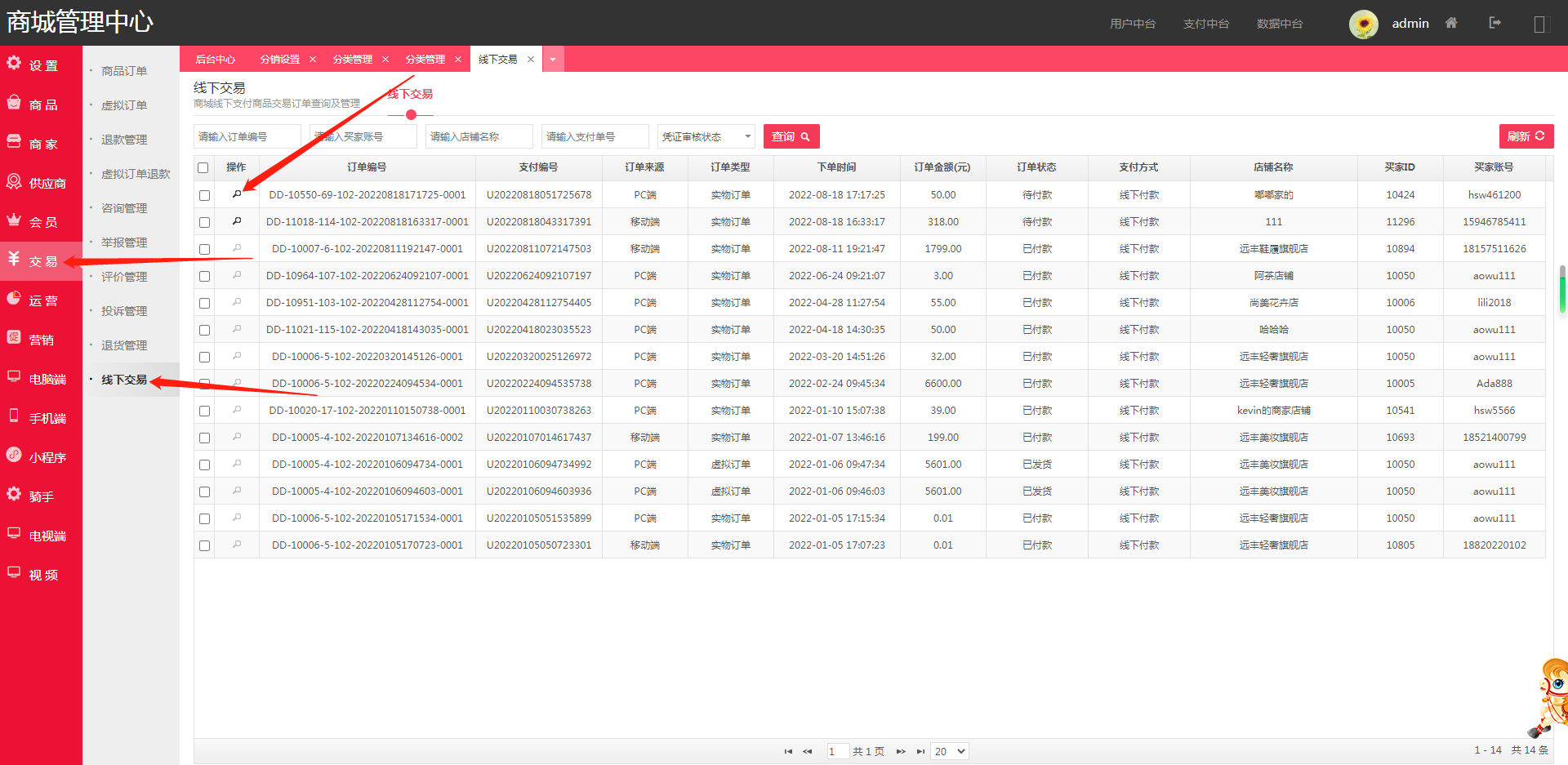1568x765 pixels.
Task: Tick checkbox for order DD-10951-103-102-20220428112754-0001
Action: (x=204, y=304)
